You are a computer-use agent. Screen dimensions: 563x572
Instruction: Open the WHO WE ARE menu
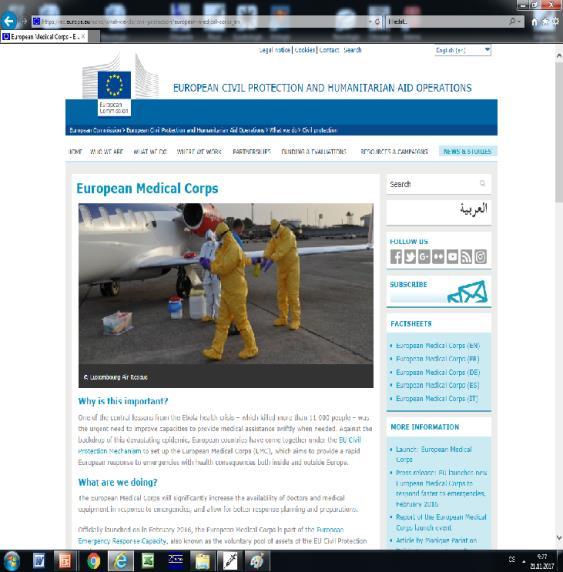click(x=107, y=151)
